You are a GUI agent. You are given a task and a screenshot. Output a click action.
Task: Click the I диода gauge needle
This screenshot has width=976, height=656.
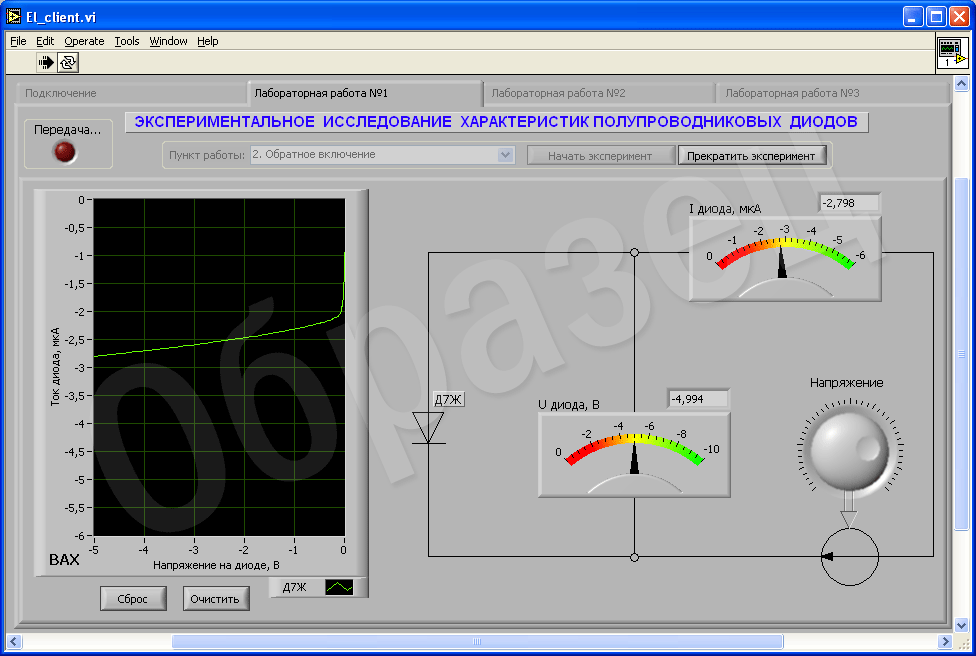(x=782, y=261)
